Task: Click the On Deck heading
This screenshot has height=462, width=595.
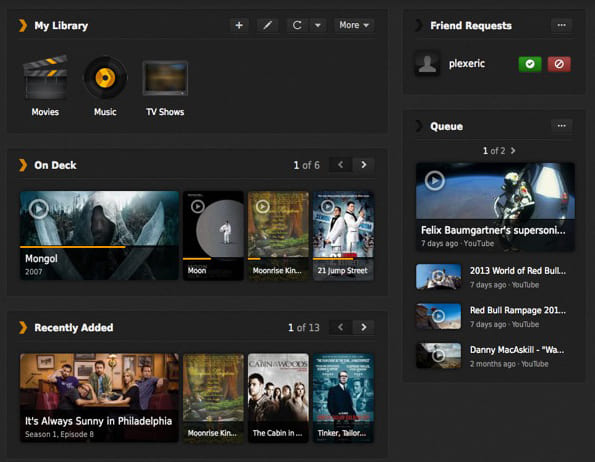Action: [x=55, y=165]
